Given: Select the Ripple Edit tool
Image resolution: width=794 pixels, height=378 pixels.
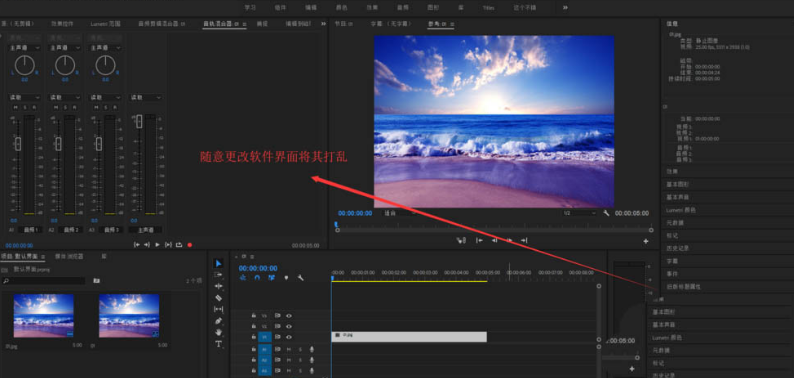Looking at the screenshot, I should [x=218, y=286].
